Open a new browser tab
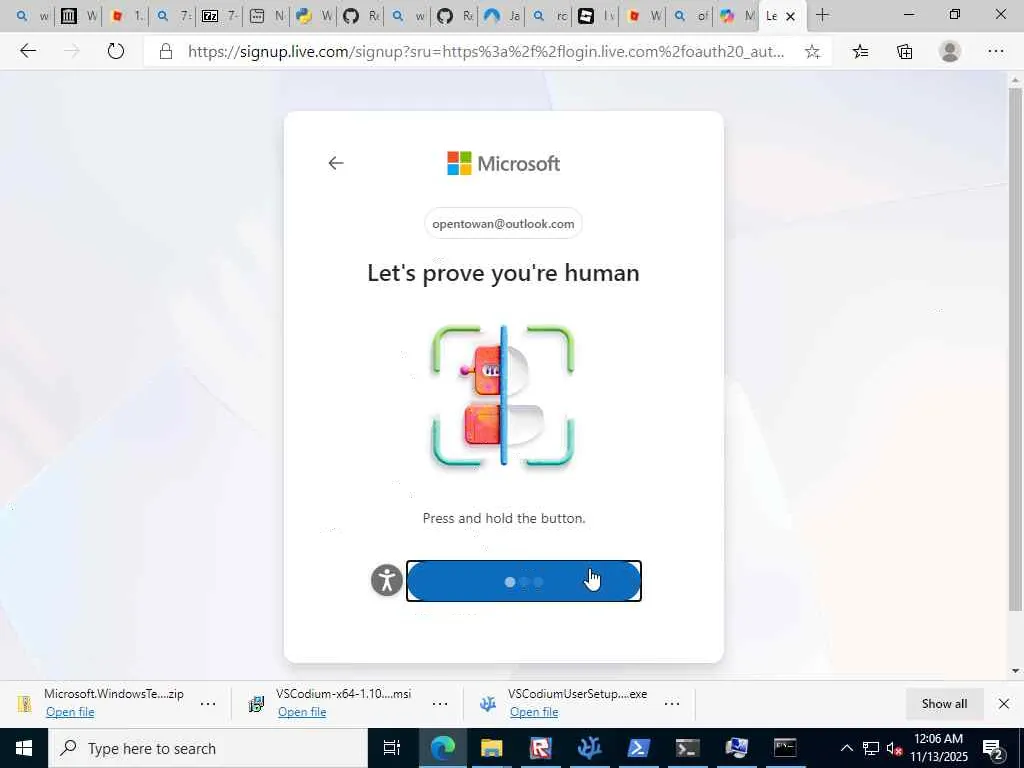The height and width of the screenshot is (768, 1024). click(823, 15)
